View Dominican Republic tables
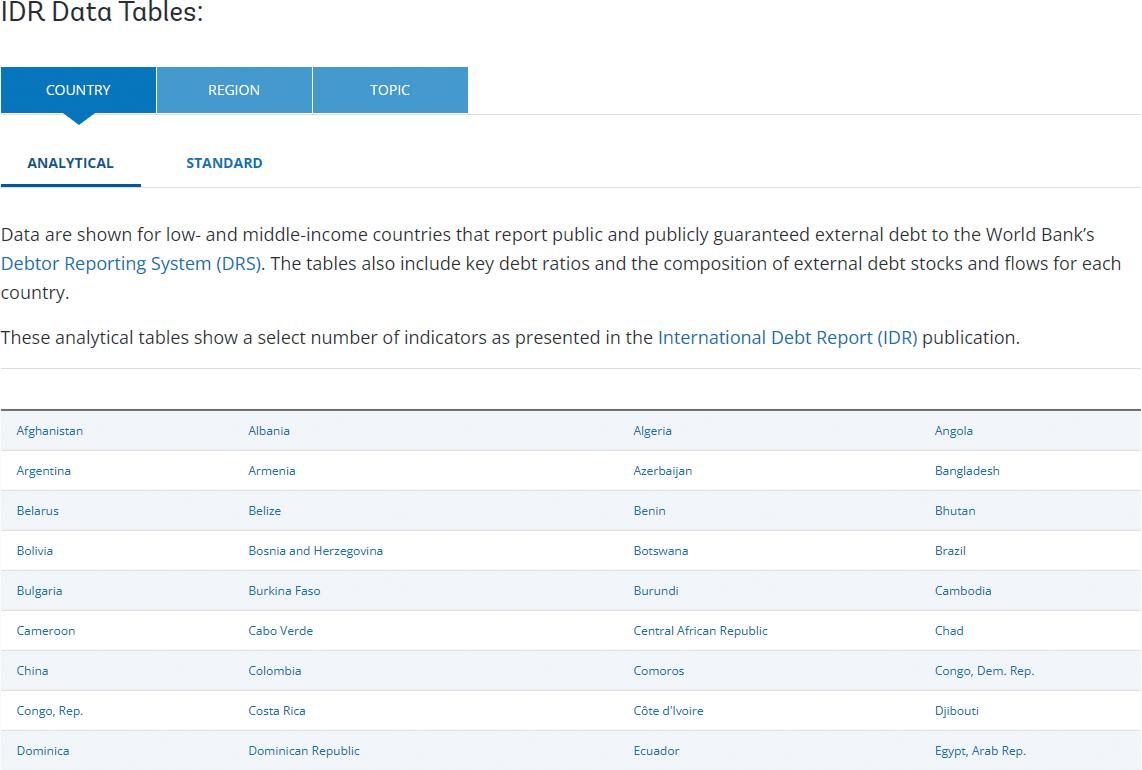This screenshot has width=1142, height=770. click(304, 751)
